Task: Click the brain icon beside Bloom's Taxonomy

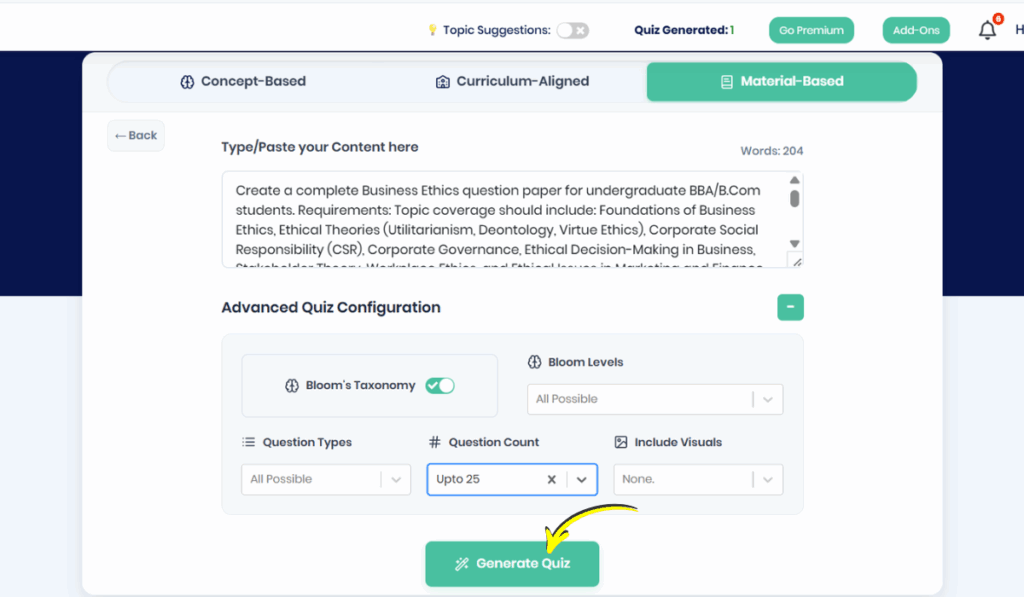Action: [x=292, y=386]
